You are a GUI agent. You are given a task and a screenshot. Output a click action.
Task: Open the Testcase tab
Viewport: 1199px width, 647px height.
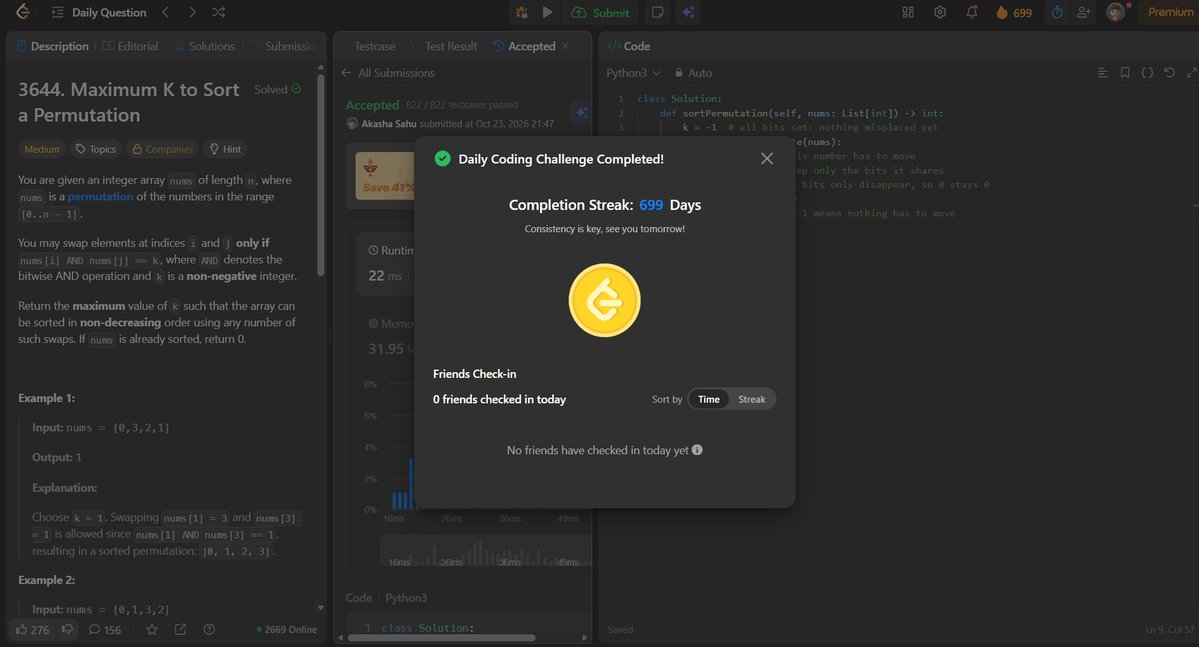[x=374, y=46]
